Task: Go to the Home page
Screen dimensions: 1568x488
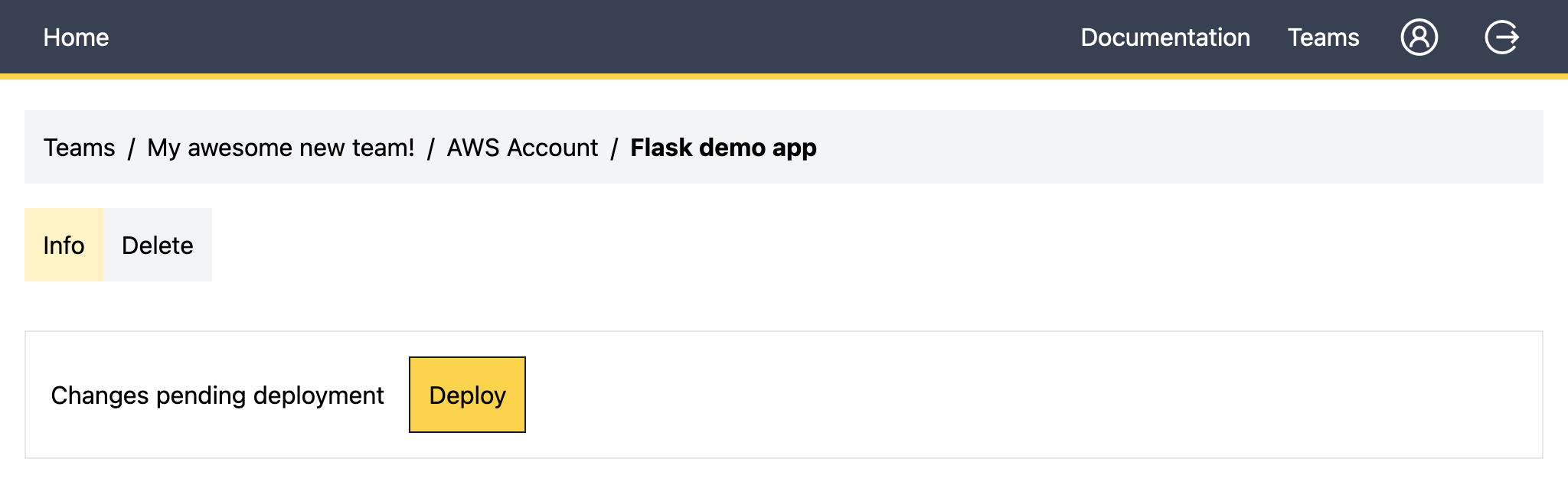Action: pos(76,37)
